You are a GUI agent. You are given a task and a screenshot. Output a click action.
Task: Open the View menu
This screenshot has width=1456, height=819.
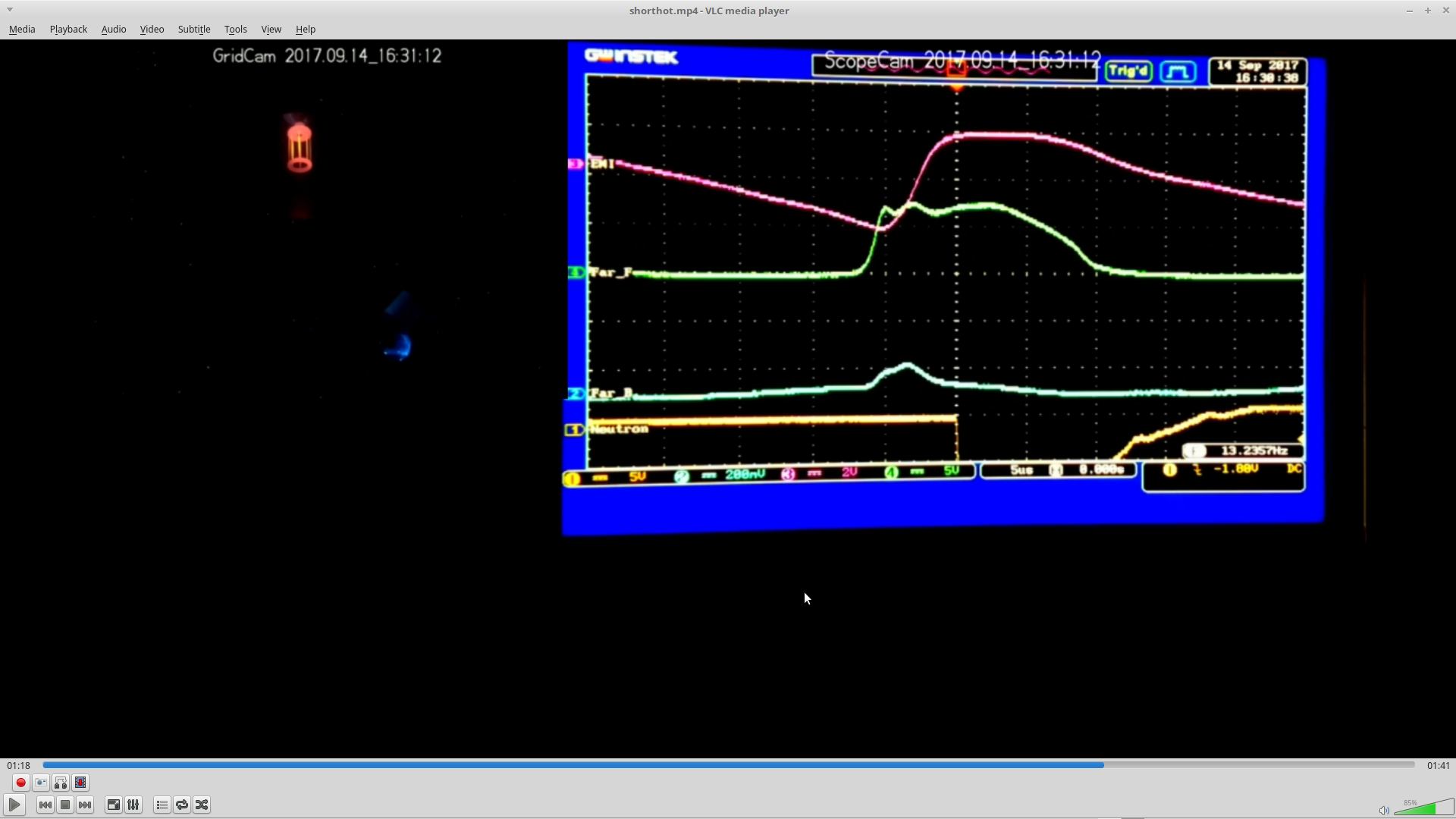pyautogui.click(x=271, y=29)
